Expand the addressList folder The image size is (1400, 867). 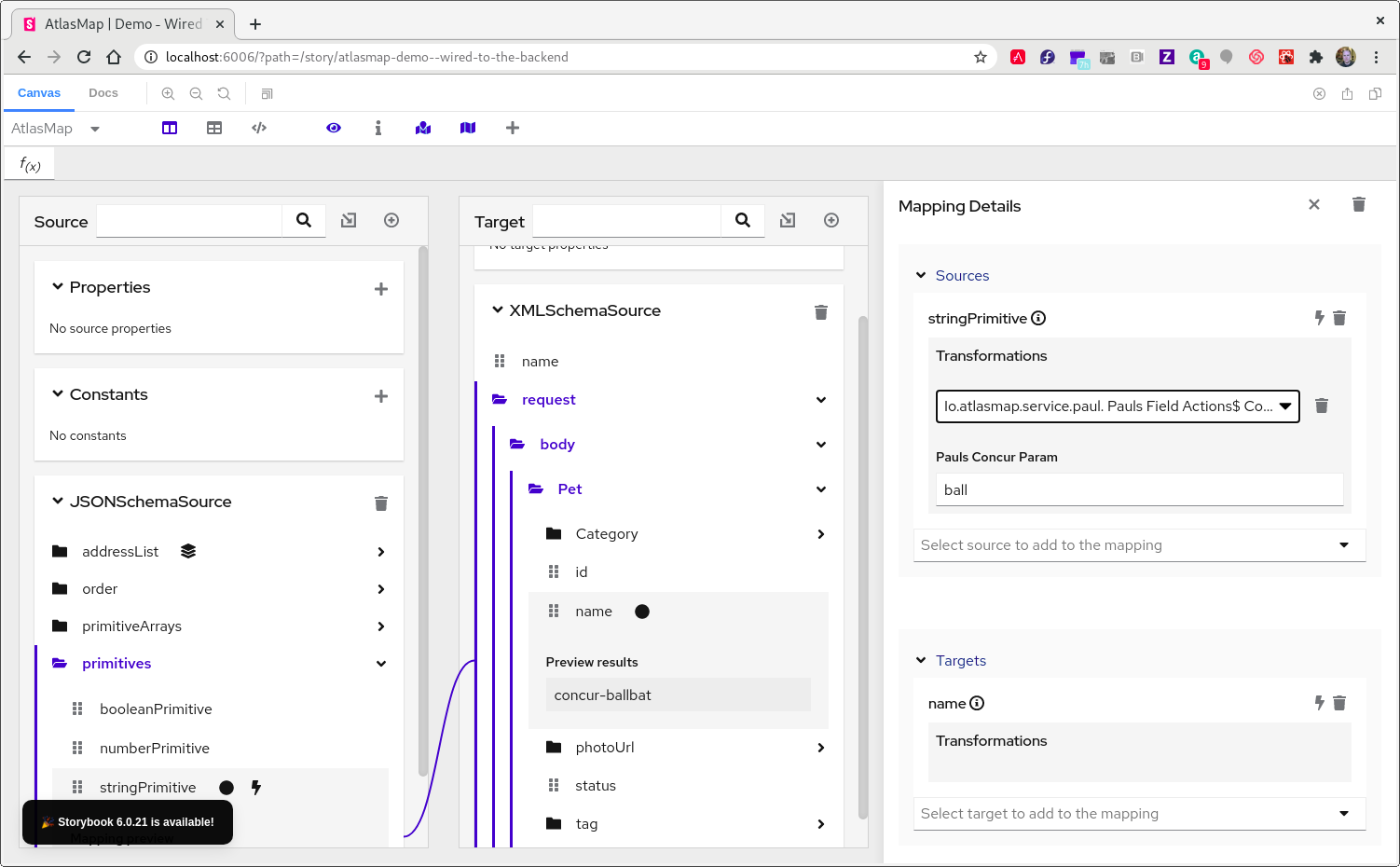click(x=380, y=552)
